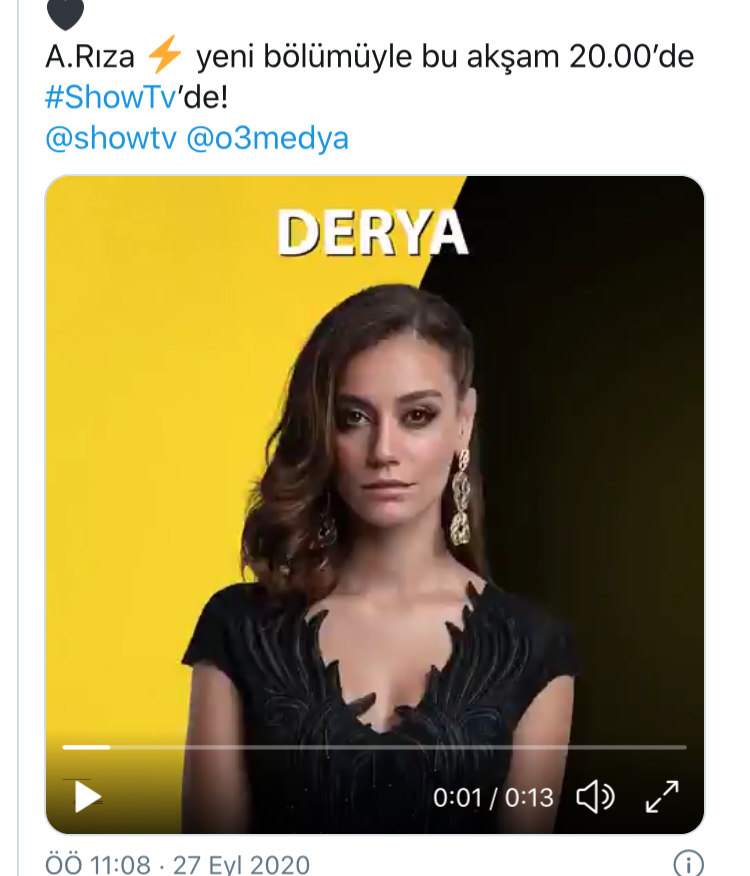The image size is (750, 876).
Task: Tap the dark heart icon at top
Action: pyautogui.click(x=66, y=12)
